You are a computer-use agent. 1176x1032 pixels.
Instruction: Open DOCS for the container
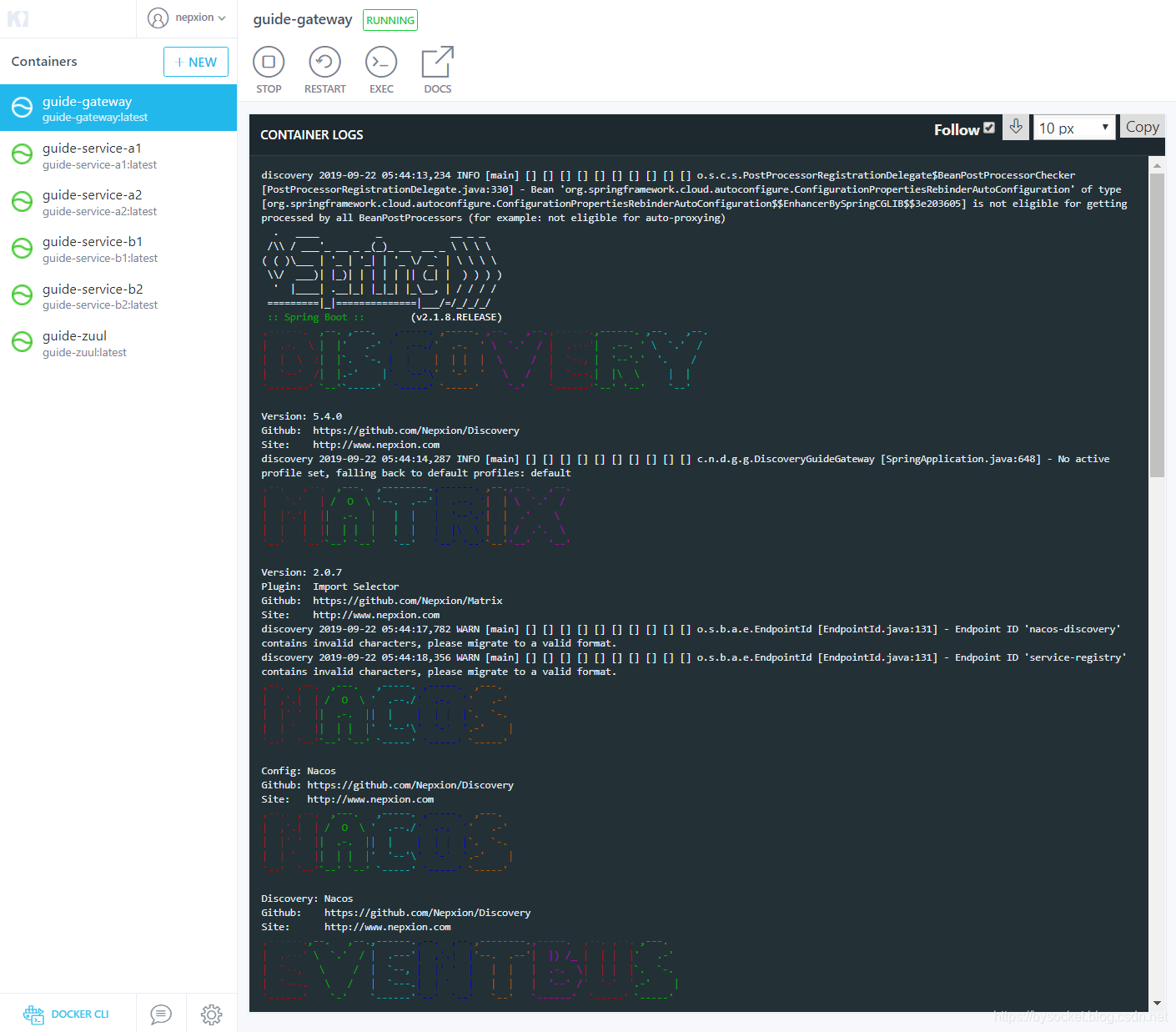point(438,70)
